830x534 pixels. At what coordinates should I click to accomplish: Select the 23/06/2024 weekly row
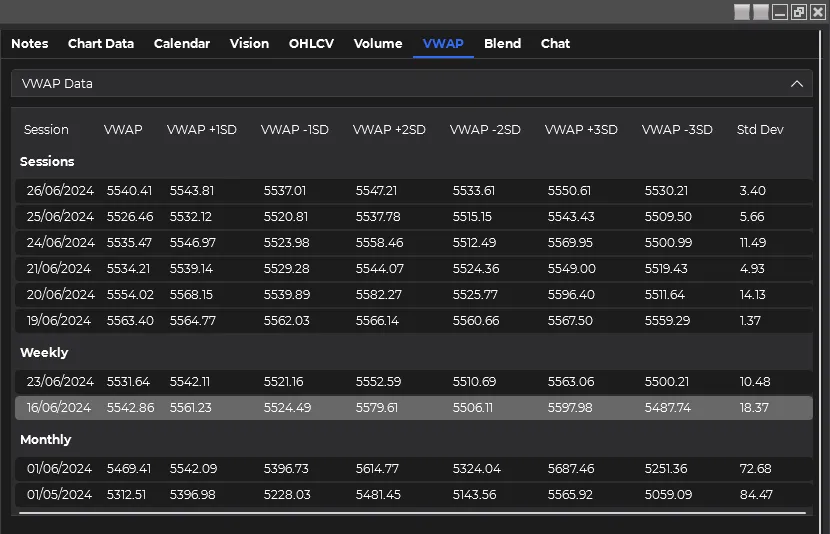(x=414, y=382)
